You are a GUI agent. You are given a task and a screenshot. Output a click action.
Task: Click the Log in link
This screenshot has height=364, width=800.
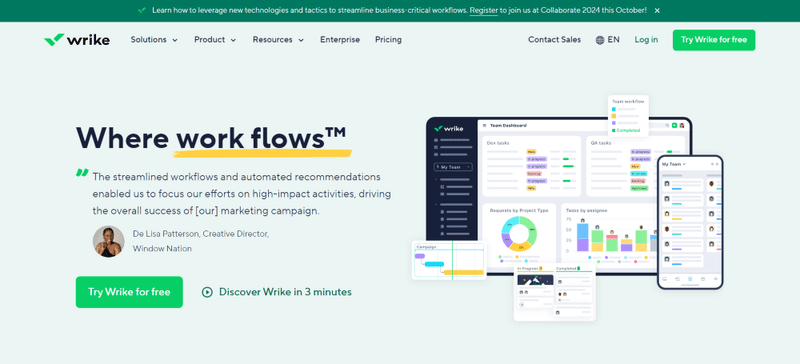(646, 40)
